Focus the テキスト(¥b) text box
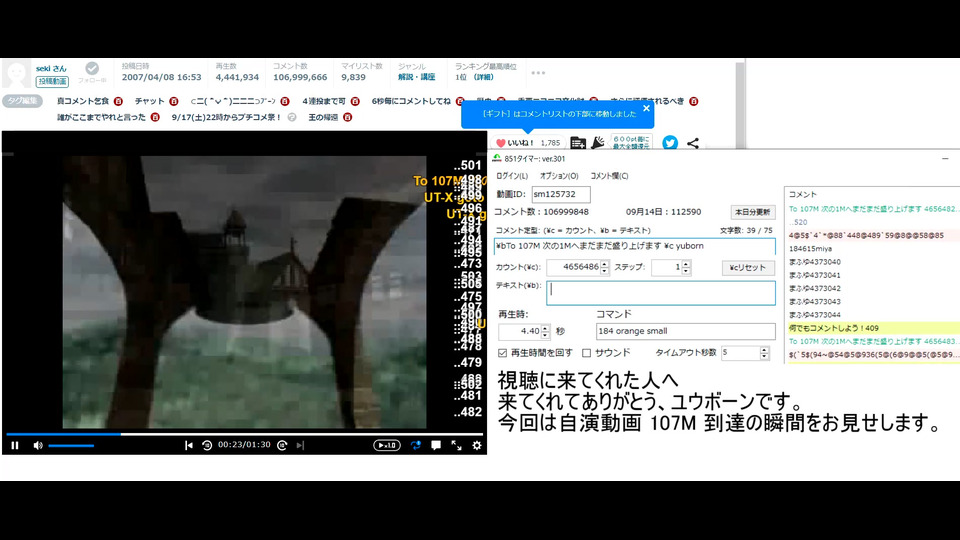 pyautogui.click(x=661, y=293)
